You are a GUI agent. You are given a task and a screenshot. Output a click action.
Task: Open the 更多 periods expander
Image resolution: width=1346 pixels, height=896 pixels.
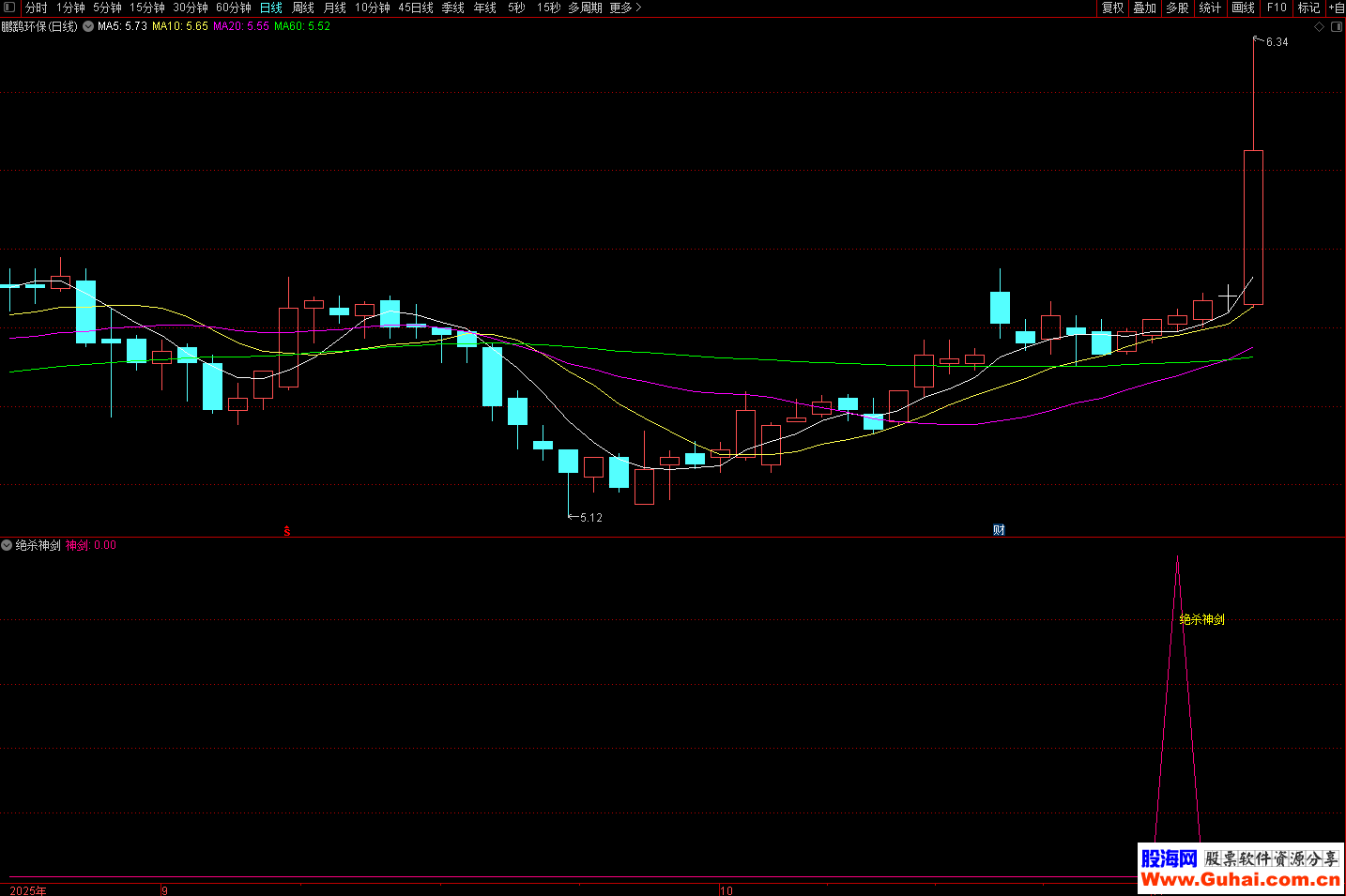pyautogui.click(x=625, y=8)
